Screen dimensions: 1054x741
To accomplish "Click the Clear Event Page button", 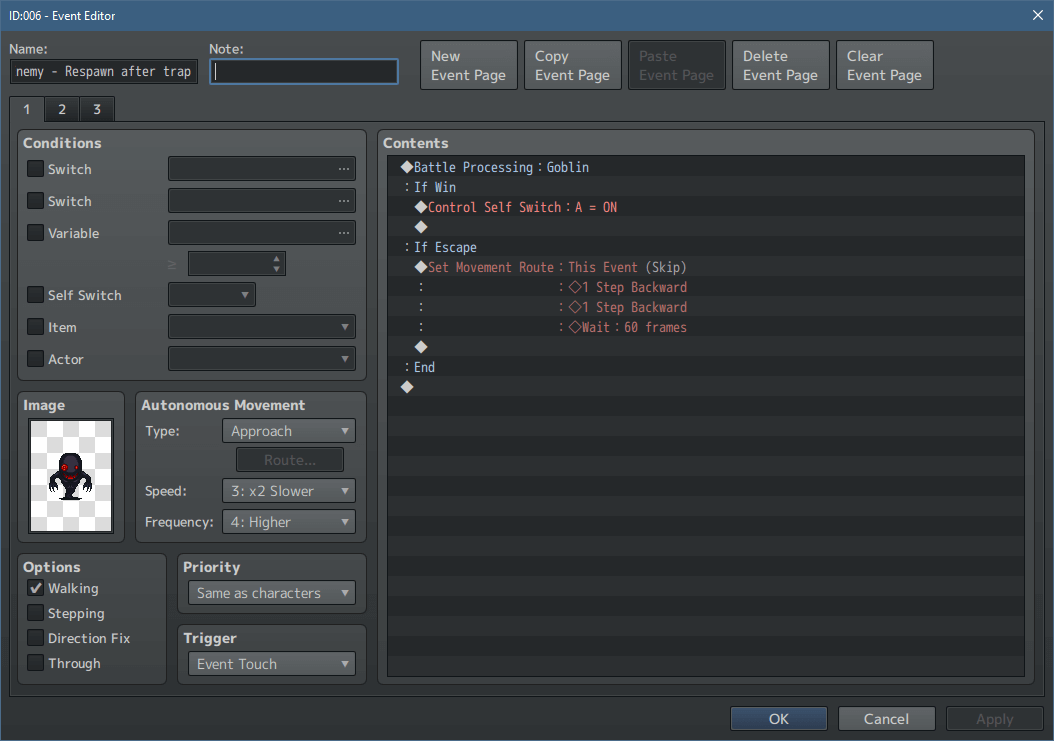I will coord(884,64).
